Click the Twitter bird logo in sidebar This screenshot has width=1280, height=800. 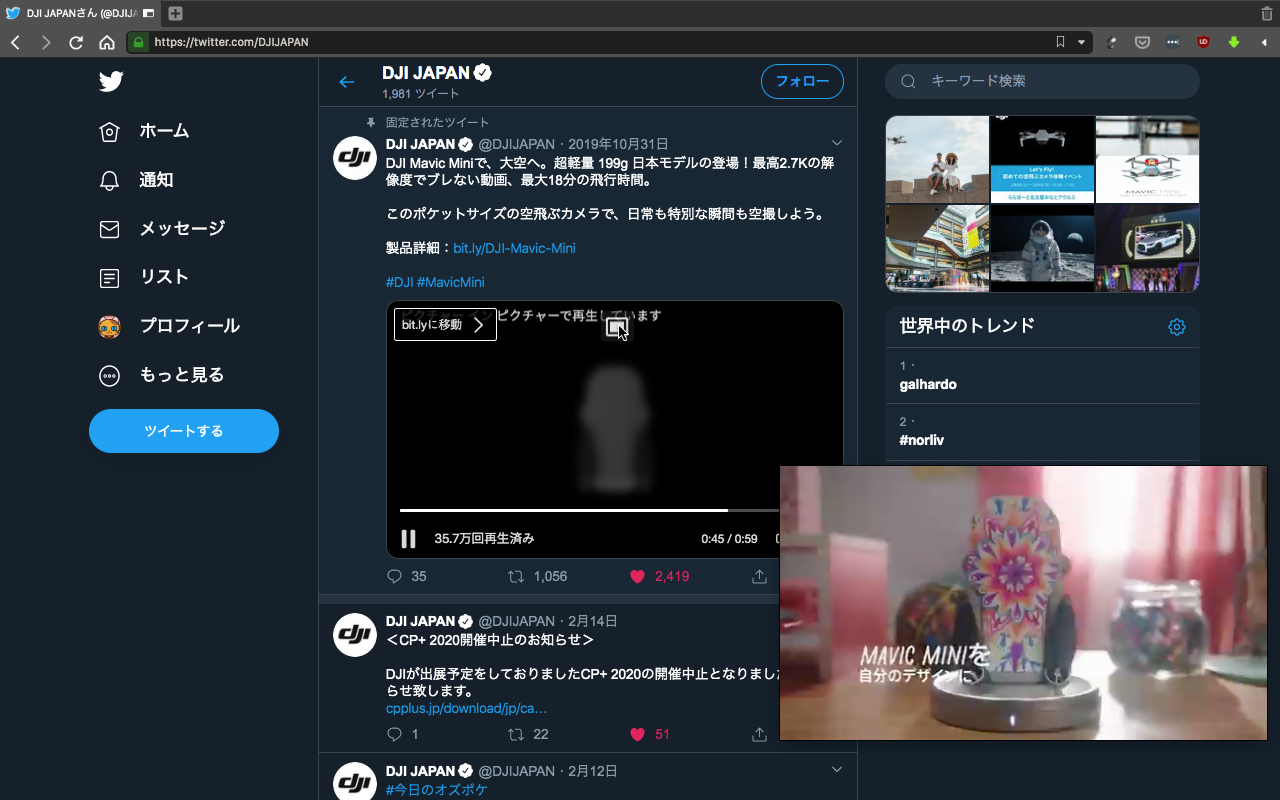click(111, 81)
